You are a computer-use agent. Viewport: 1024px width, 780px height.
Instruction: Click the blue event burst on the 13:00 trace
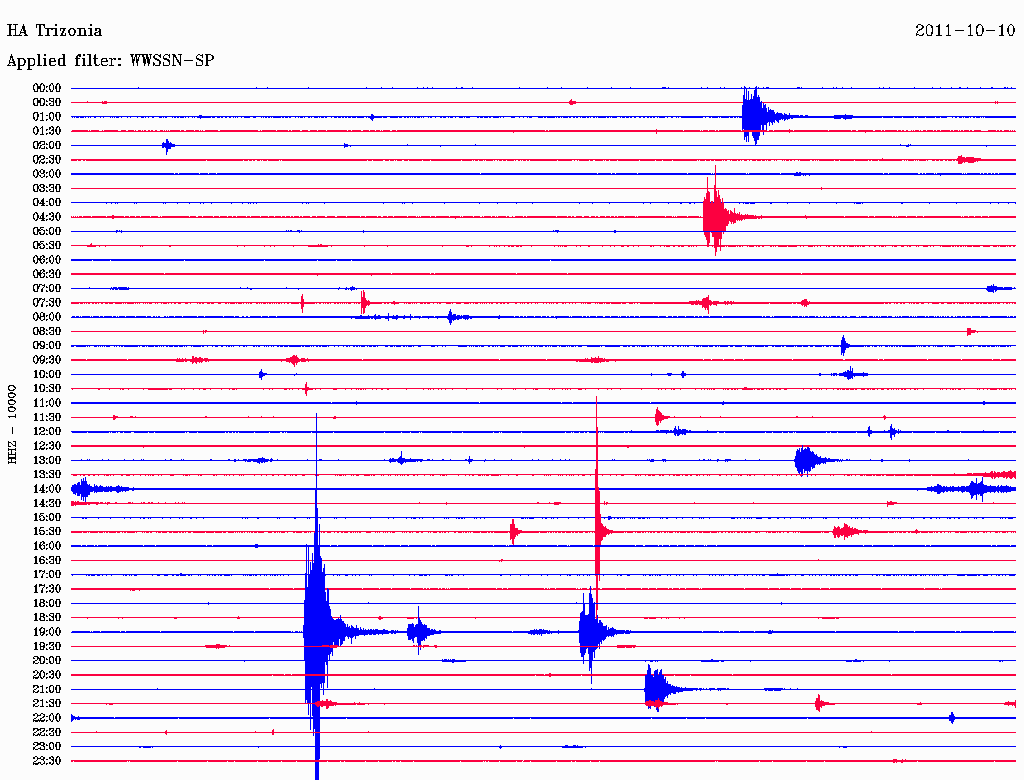click(807, 461)
